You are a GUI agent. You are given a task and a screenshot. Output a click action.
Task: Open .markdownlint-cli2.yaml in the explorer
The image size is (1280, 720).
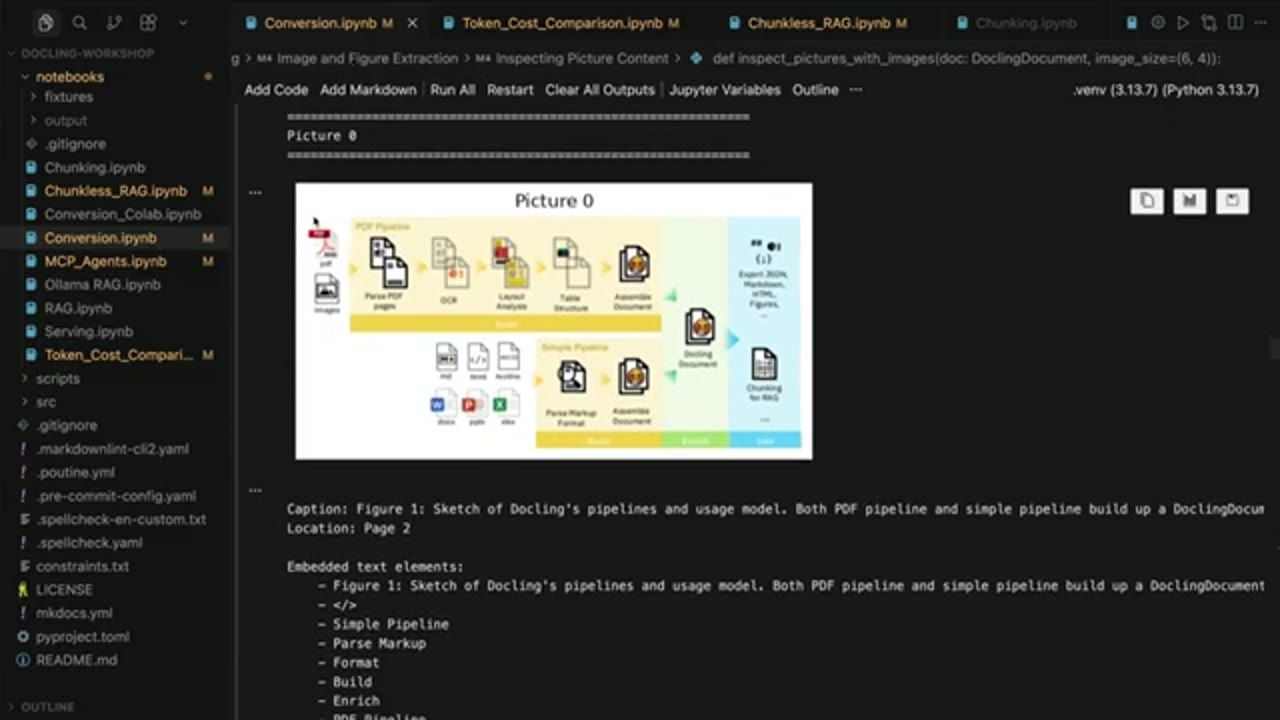click(112, 449)
